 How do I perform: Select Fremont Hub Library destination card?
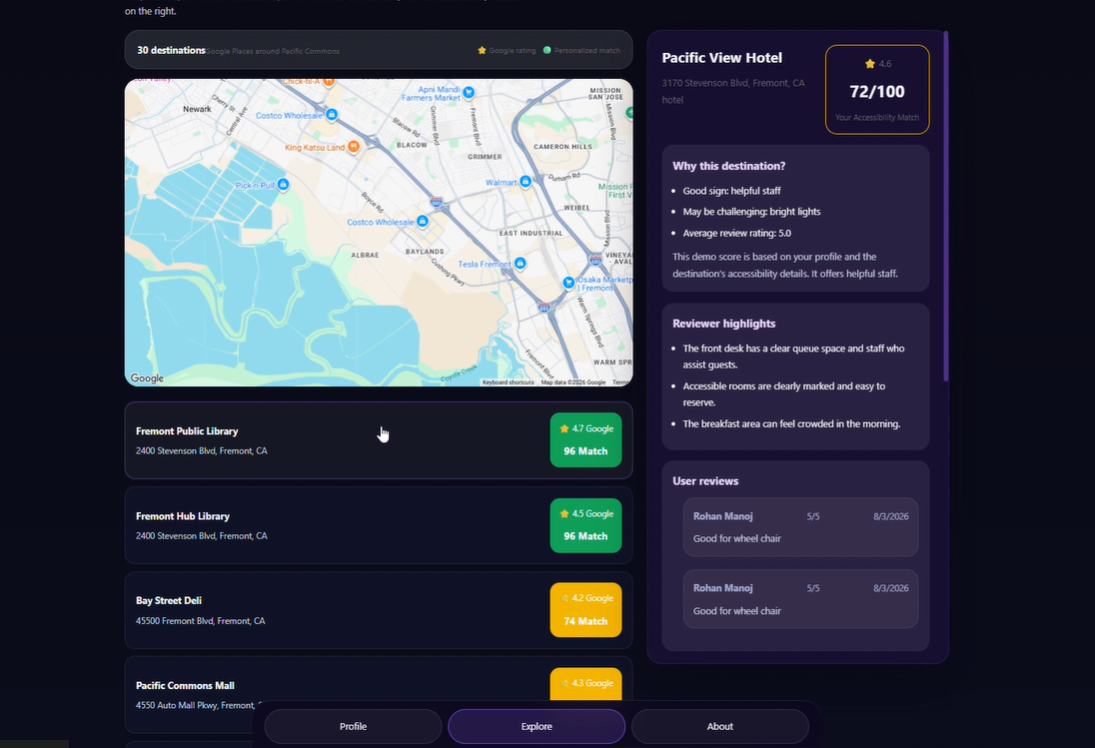click(379, 525)
